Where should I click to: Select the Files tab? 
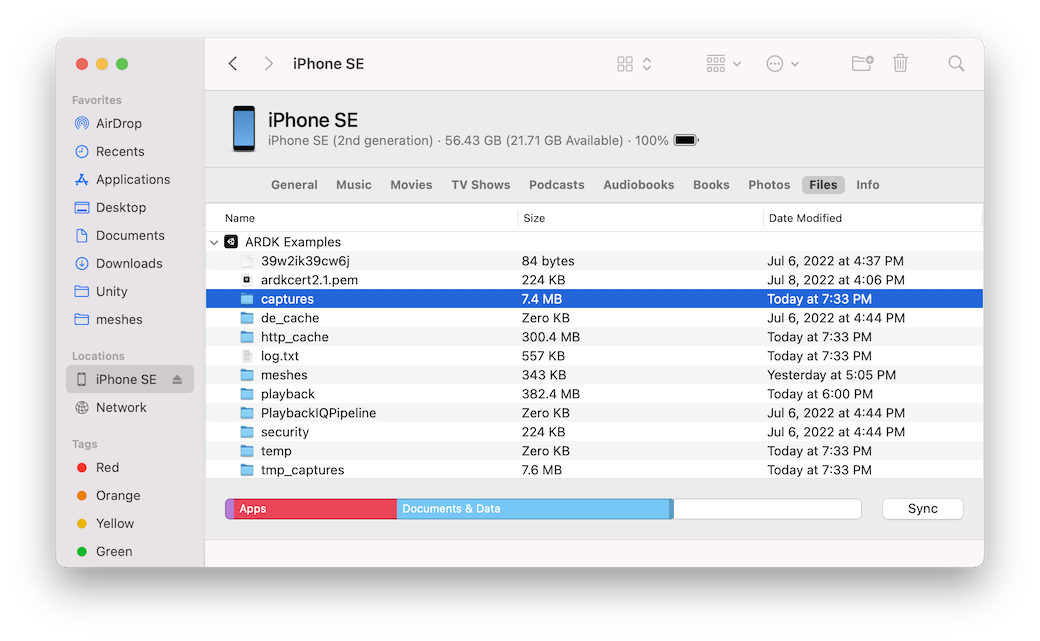point(823,185)
